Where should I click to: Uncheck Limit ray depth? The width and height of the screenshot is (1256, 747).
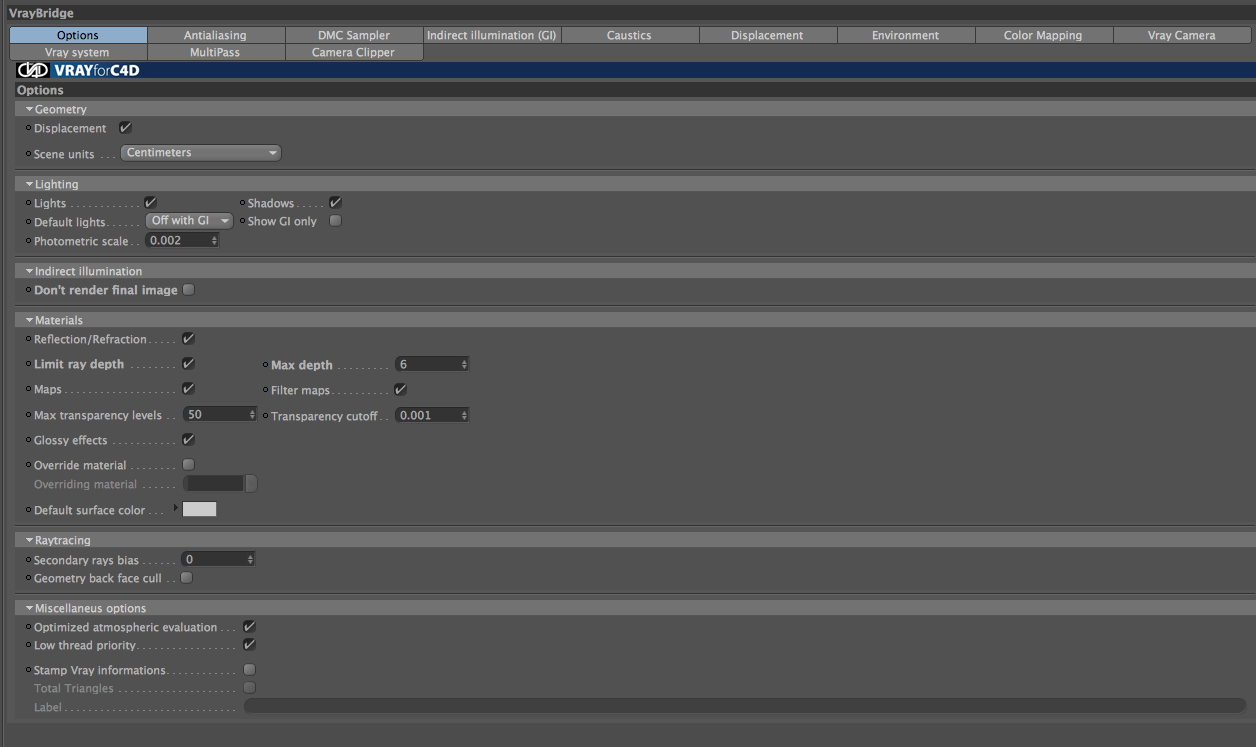click(188, 364)
